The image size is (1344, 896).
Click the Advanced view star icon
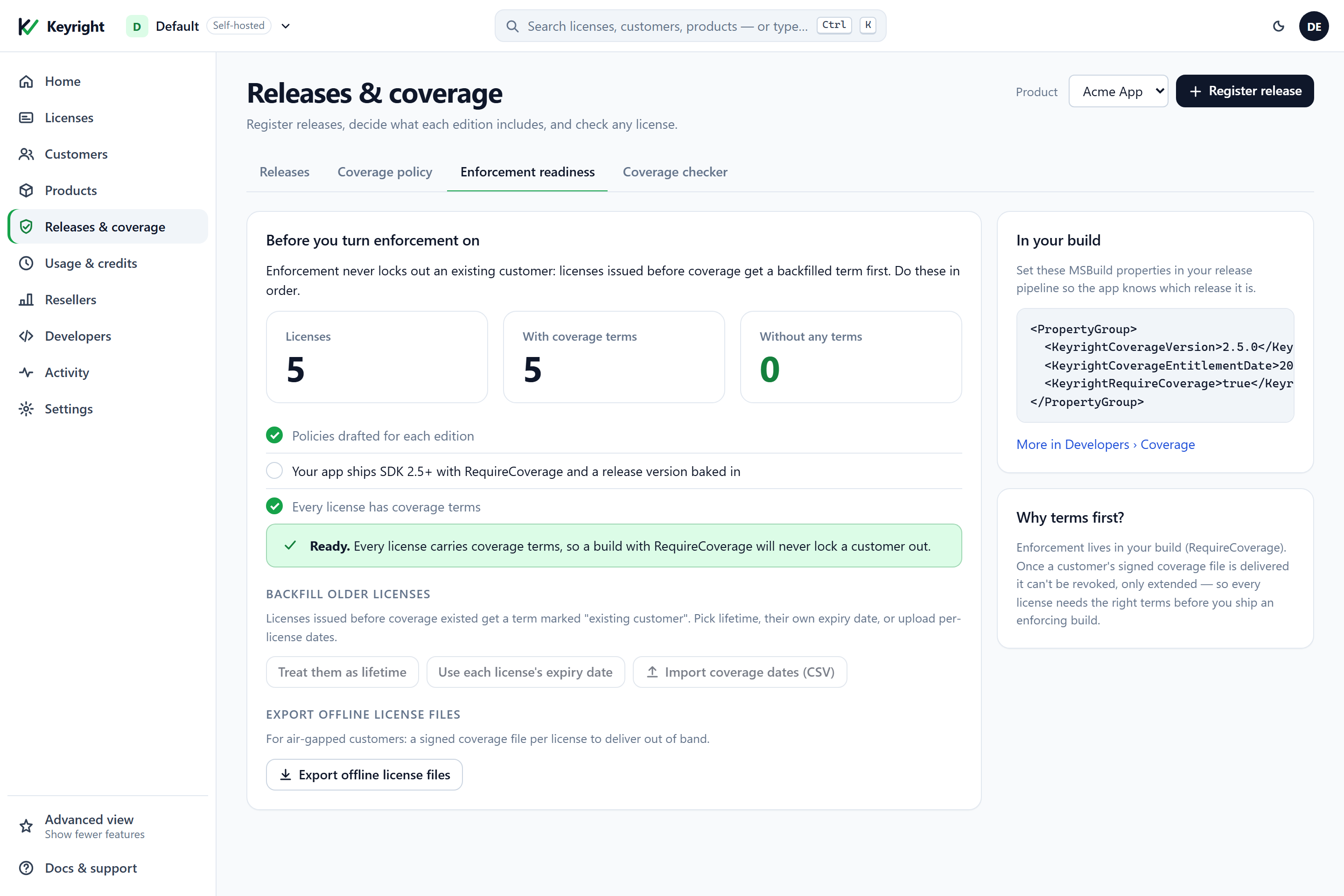[26, 826]
